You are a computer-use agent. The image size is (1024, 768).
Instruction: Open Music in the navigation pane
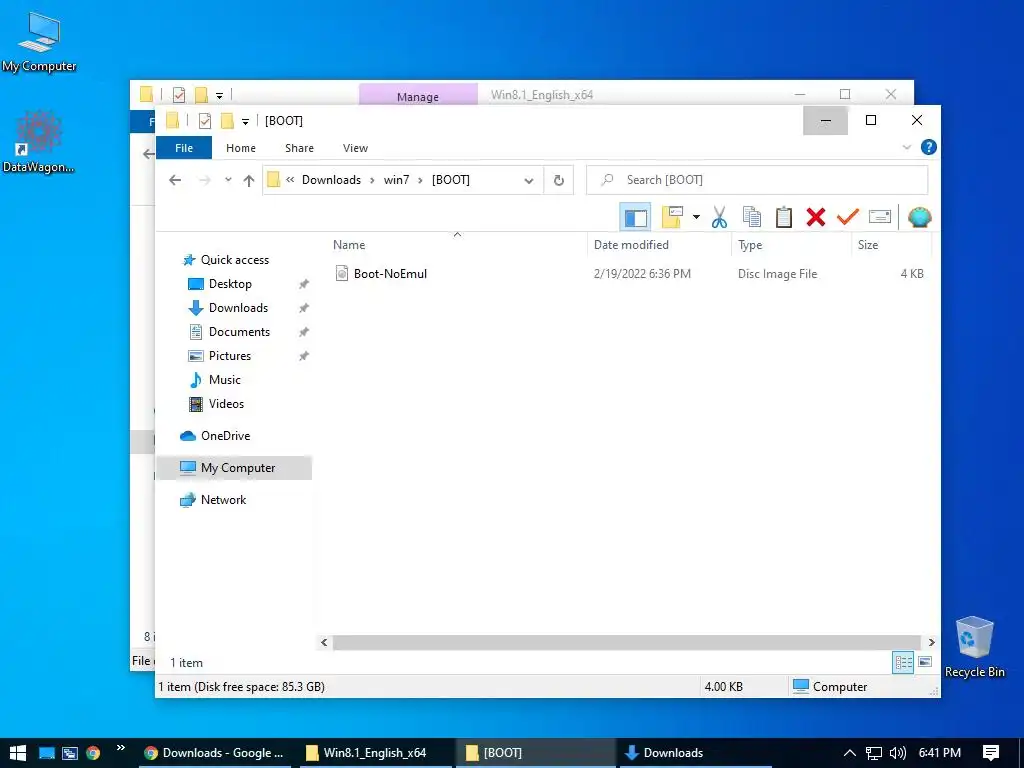(x=225, y=380)
